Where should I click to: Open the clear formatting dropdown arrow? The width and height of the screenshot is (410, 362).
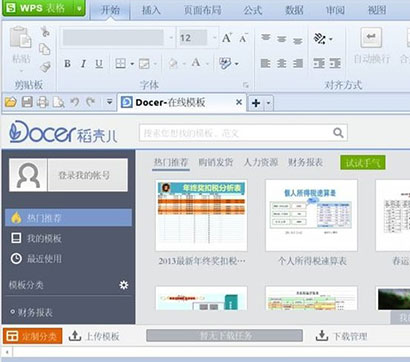point(236,64)
